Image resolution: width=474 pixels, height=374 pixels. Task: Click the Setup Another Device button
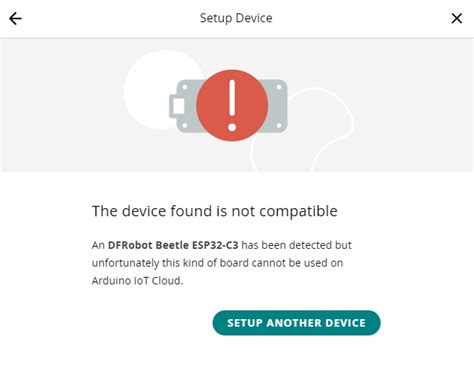pos(296,323)
